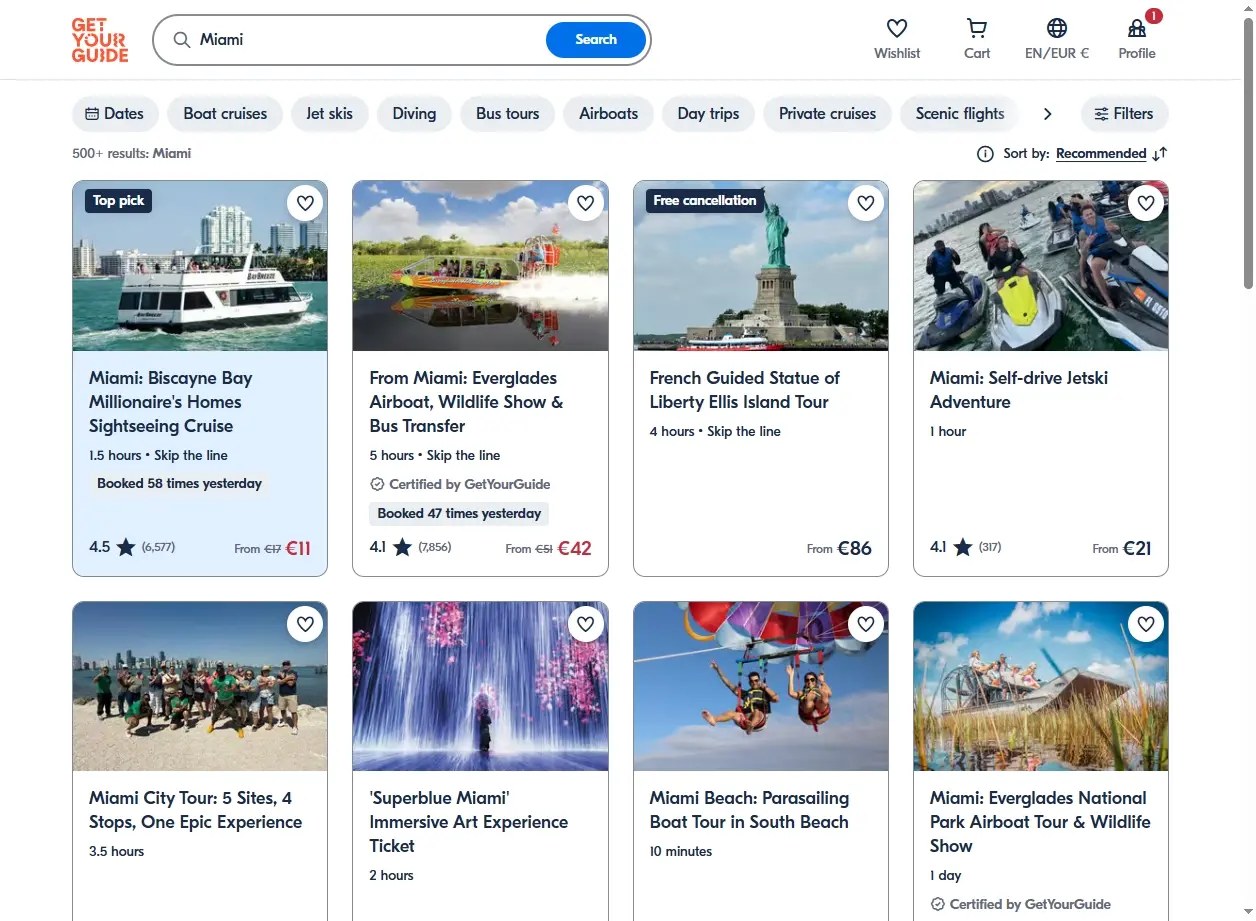This screenshot has width=1256, height=921.
Task: Open Miami: Everglades National Park Airboat Tour & Wildlife Show
Action: (1040, 822)
